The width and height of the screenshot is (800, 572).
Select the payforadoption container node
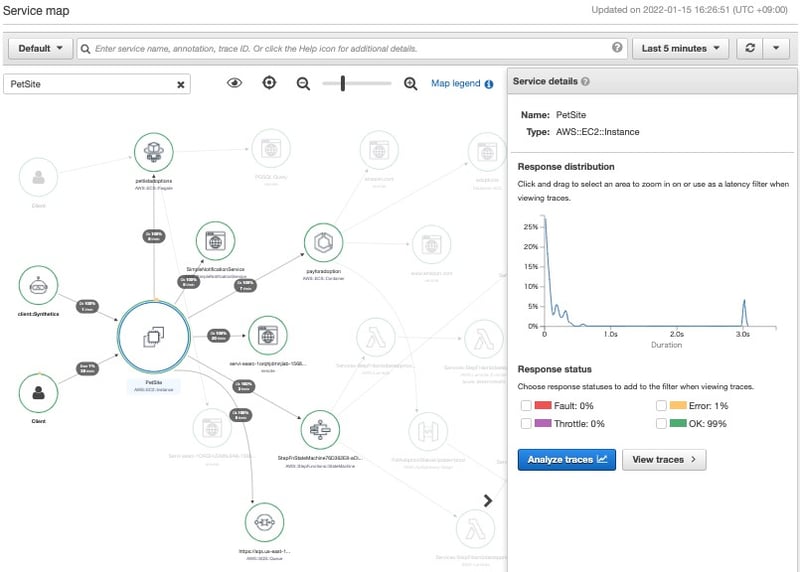pyautogui.click(x=323, y=243)
